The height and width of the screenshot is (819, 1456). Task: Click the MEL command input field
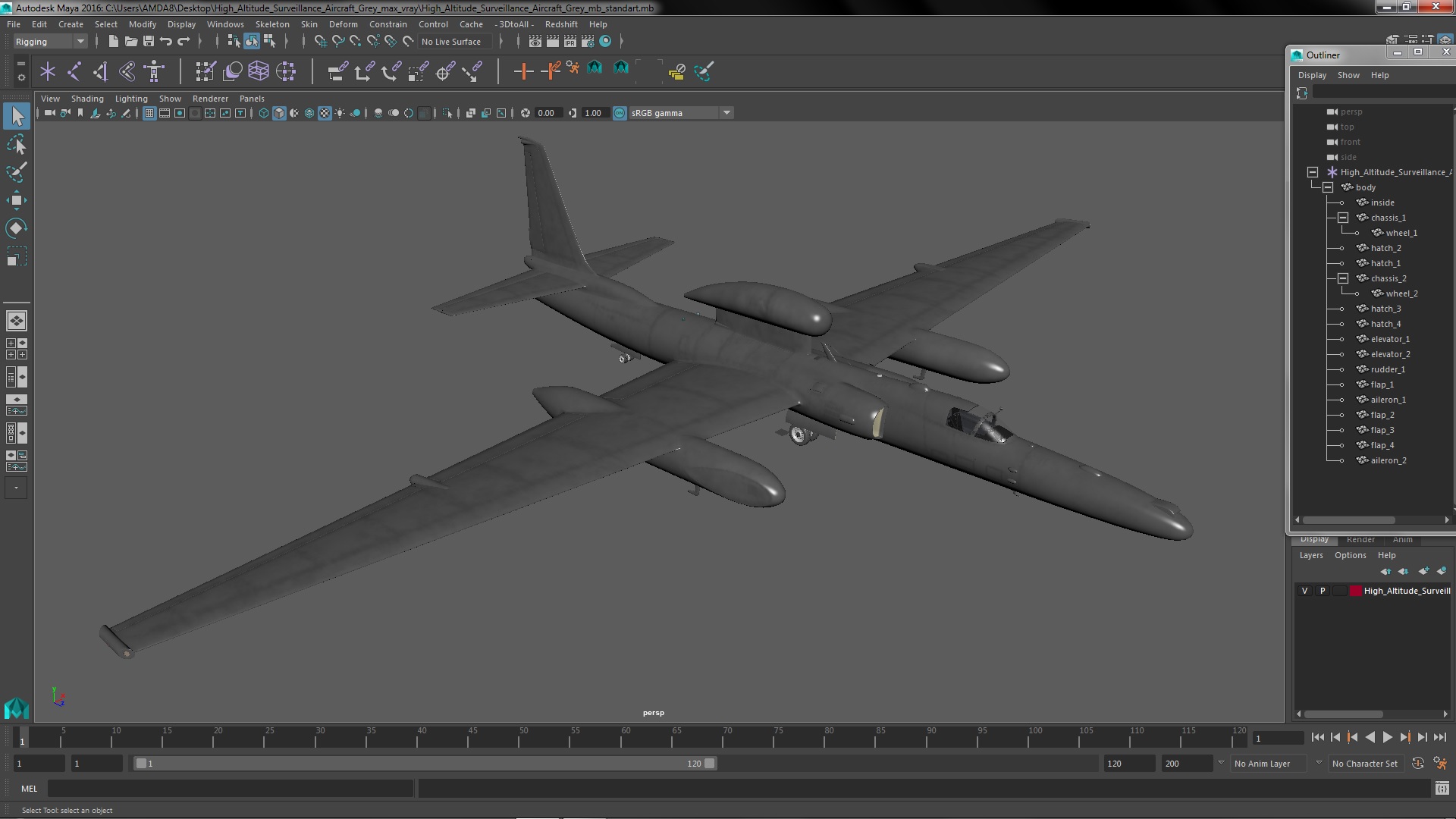[x=230, y=789]
